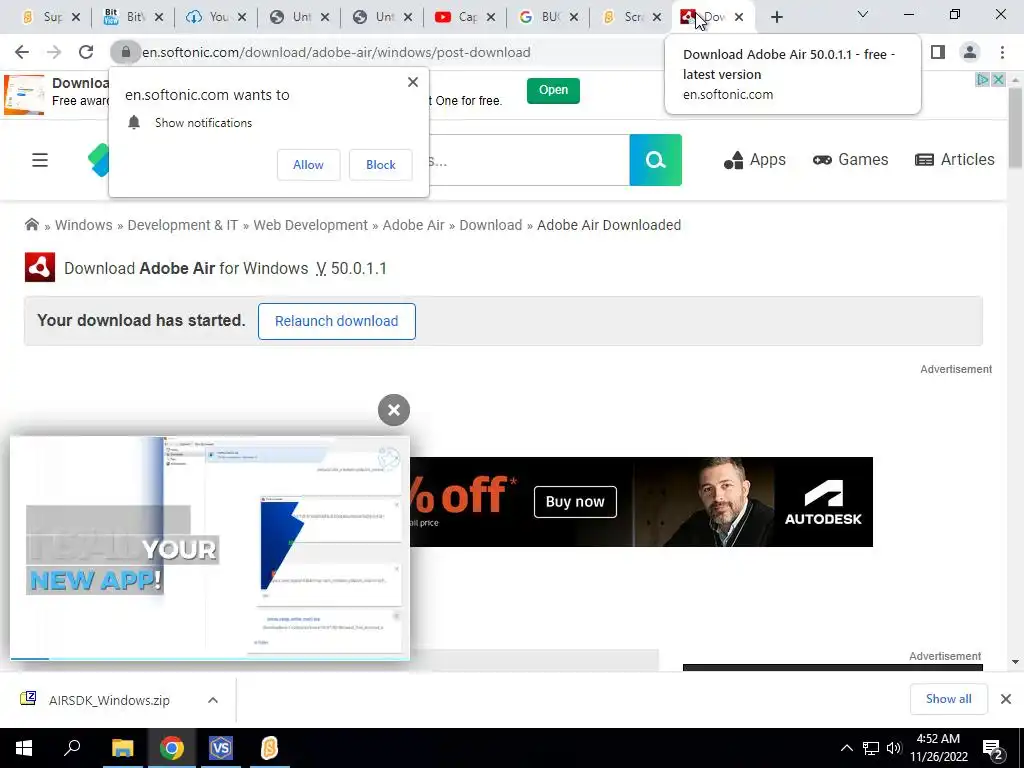1024x768 pixels.
Task: Follow the Adobe Air breadcrumb link
Action: (x=413, y=225)
